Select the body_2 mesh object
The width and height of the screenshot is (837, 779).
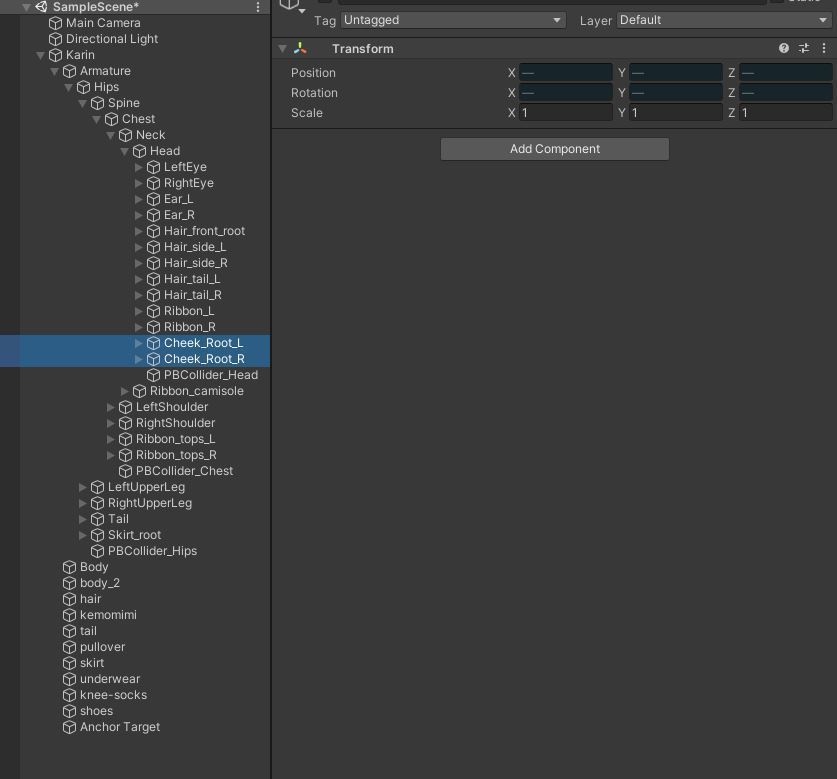pos(100,583)
